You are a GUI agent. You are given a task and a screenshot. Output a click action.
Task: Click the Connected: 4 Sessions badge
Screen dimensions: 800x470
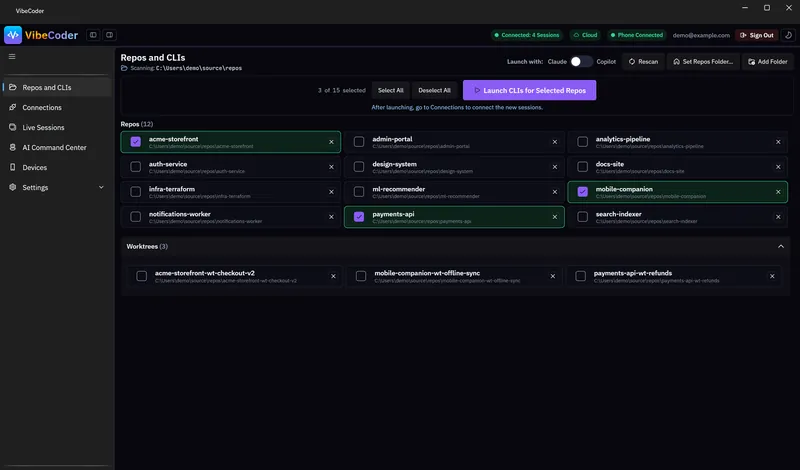pyautogui.click(x=527, y=35)
